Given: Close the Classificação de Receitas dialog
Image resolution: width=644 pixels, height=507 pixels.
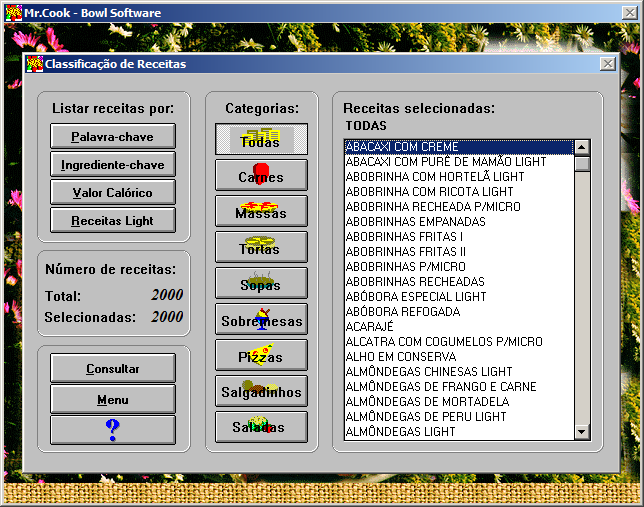Looking at the screenshot, I should coord(607,64).
